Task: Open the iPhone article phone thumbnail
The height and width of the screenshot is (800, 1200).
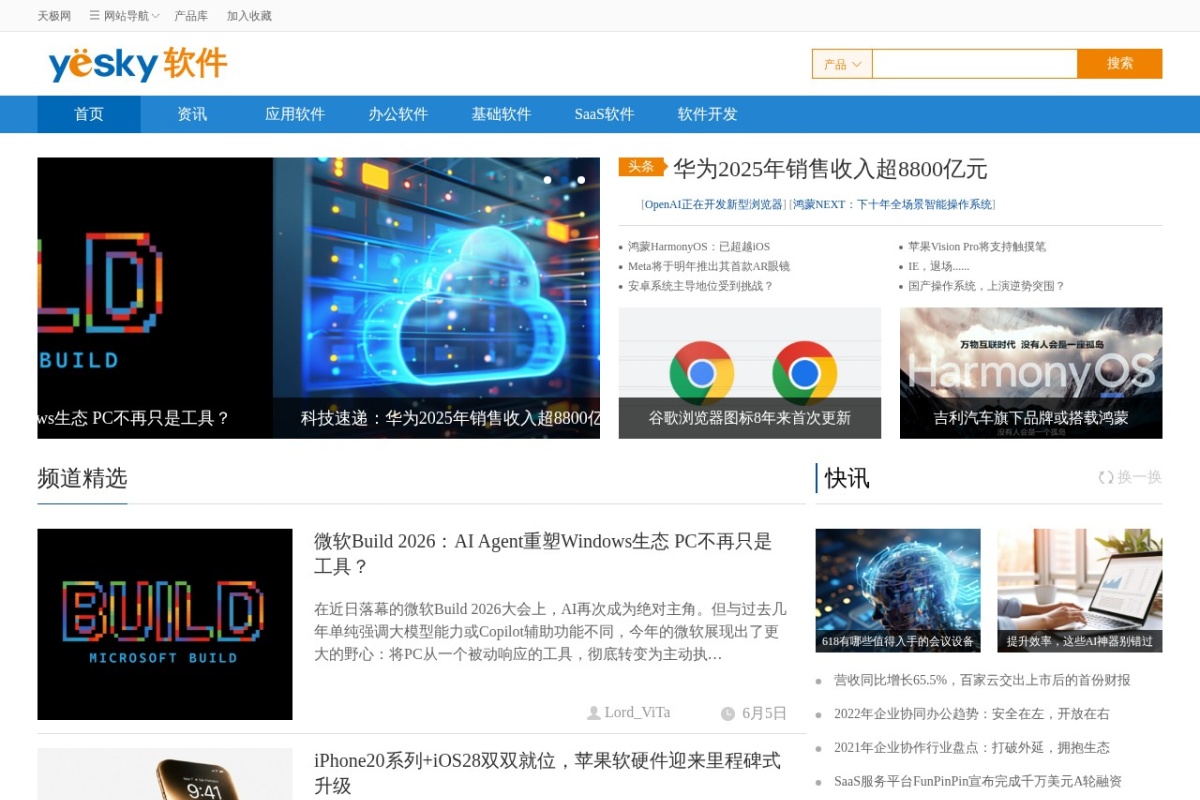Action: coord(165,774)
